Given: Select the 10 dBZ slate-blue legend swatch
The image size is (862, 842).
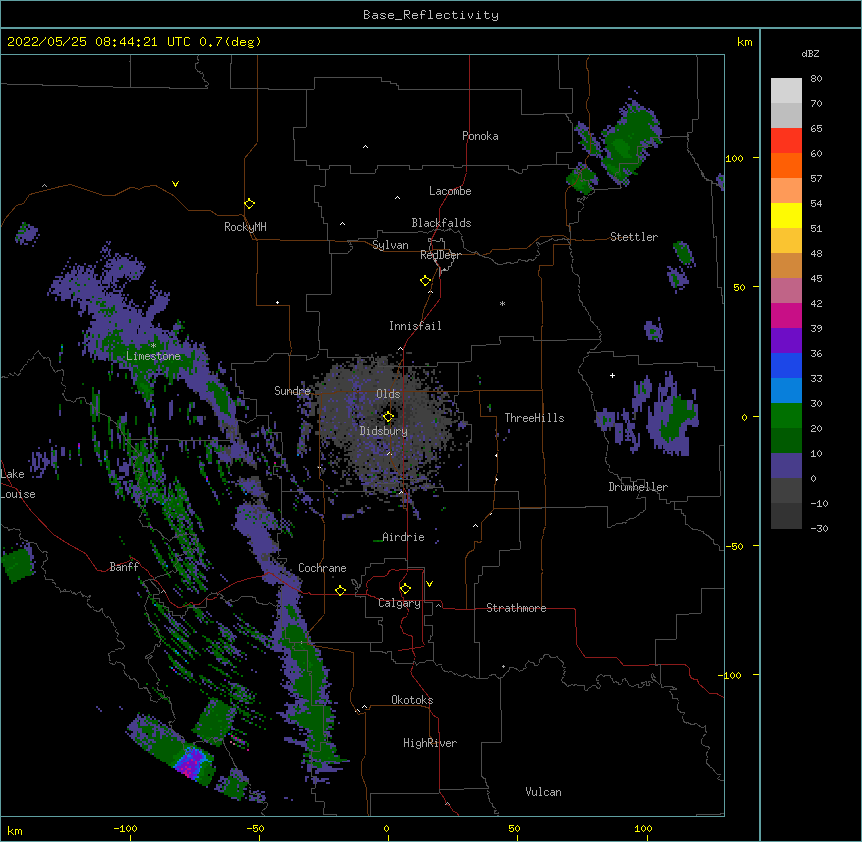Looking at the screenshot, I should [x=786, y=466].
